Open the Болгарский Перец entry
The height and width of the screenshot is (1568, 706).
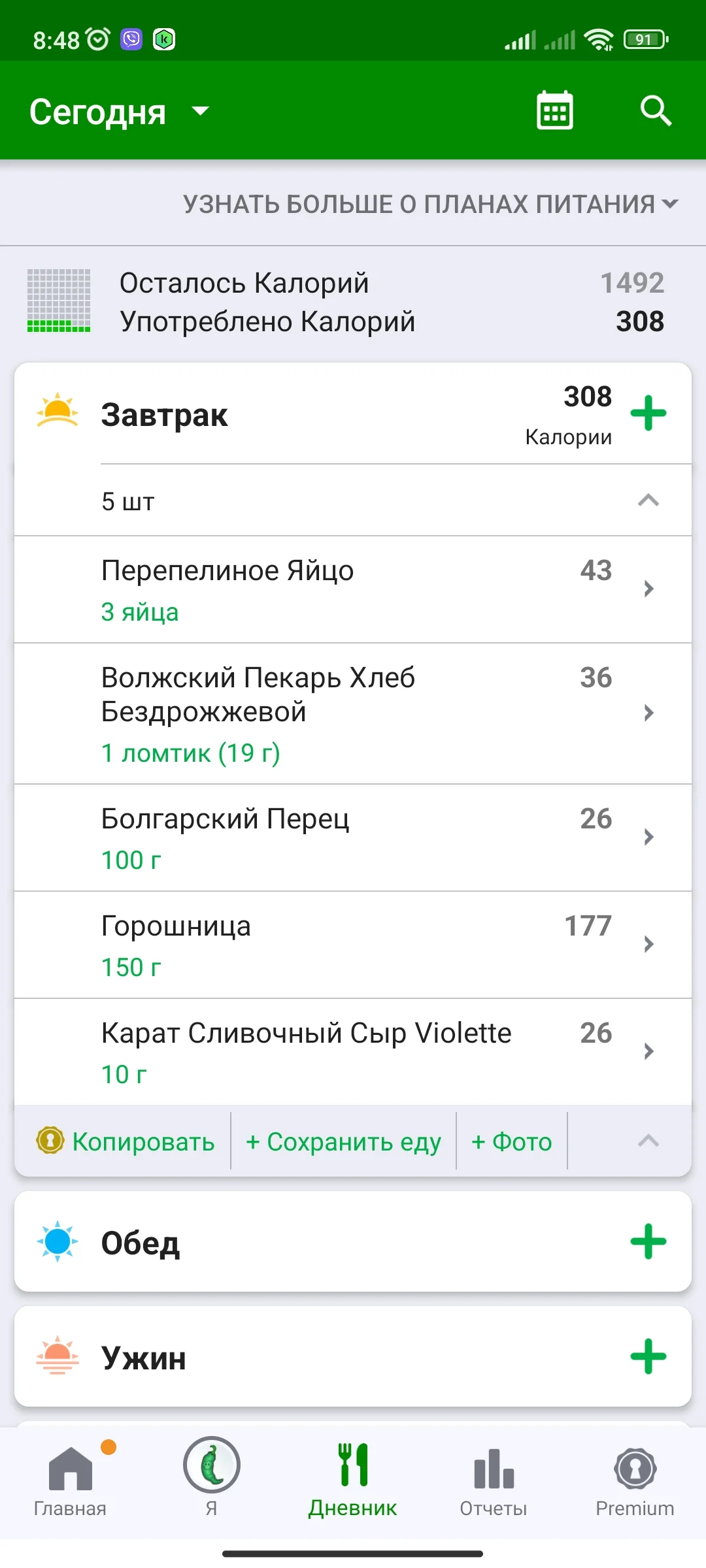pyautogui.click(x=353, y=838)
